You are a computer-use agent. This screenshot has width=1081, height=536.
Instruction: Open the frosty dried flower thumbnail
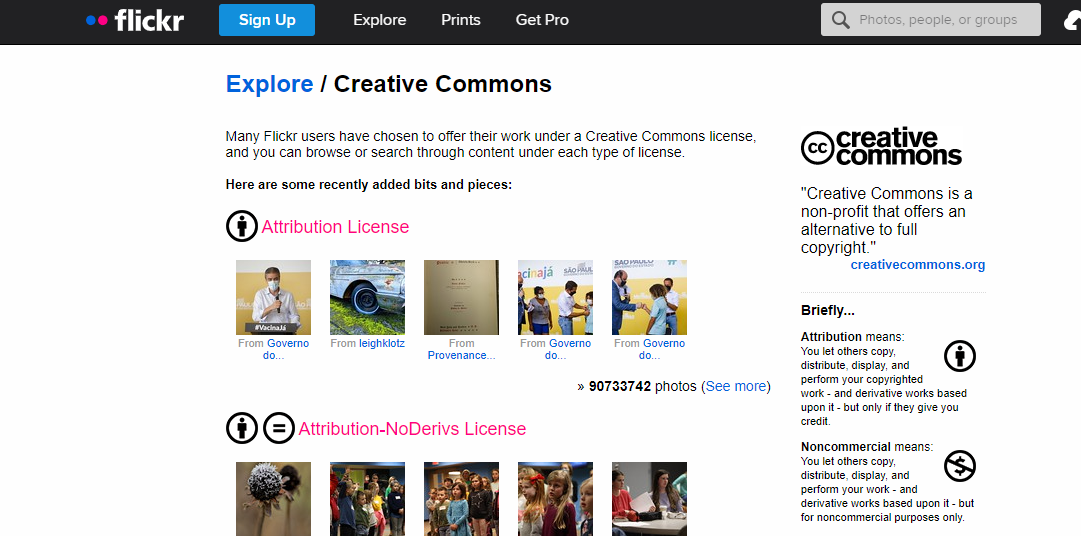(273, 499)
